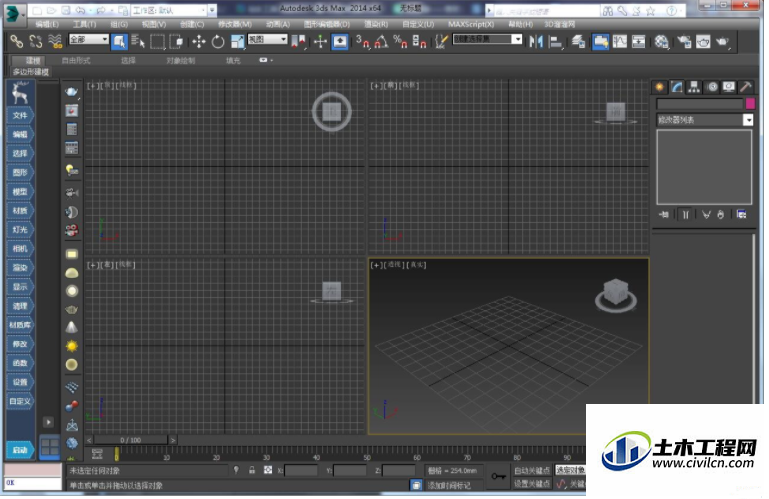The height and width of the screenshot is (499, 769).
Task: Toggle Spinner Snap
Action: click(419, 42)
